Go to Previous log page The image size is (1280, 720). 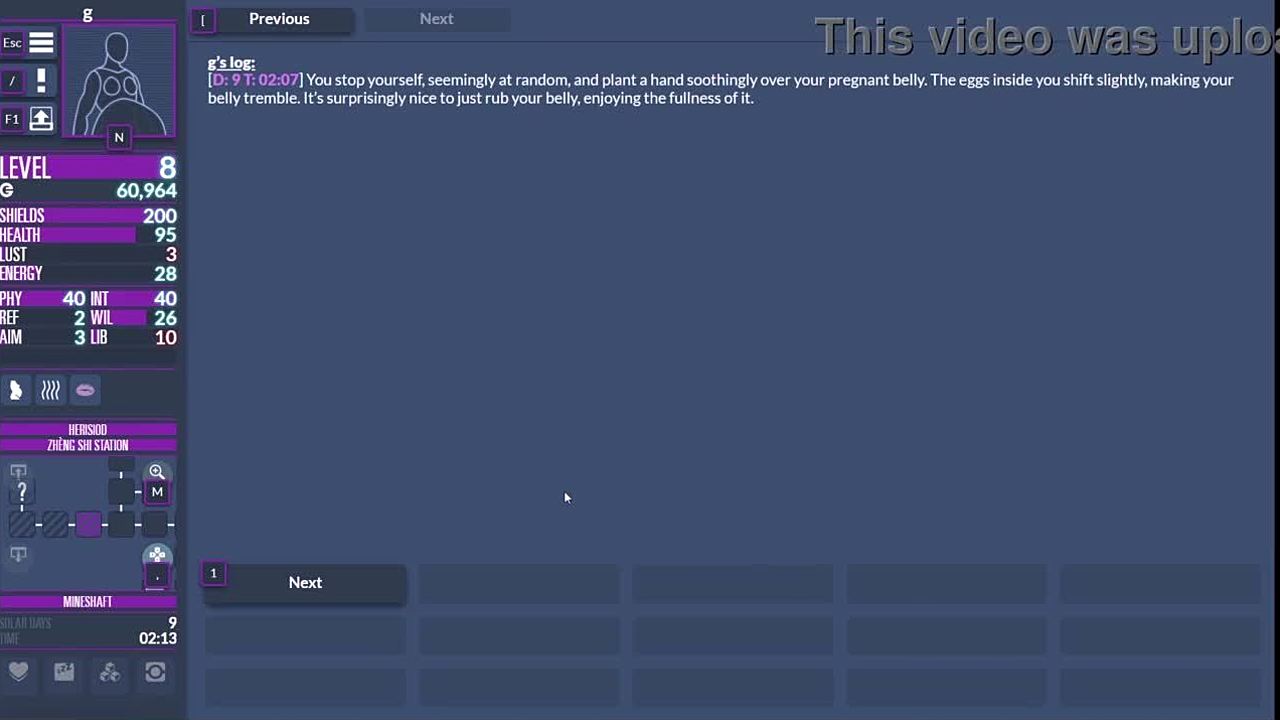point(279,19)
